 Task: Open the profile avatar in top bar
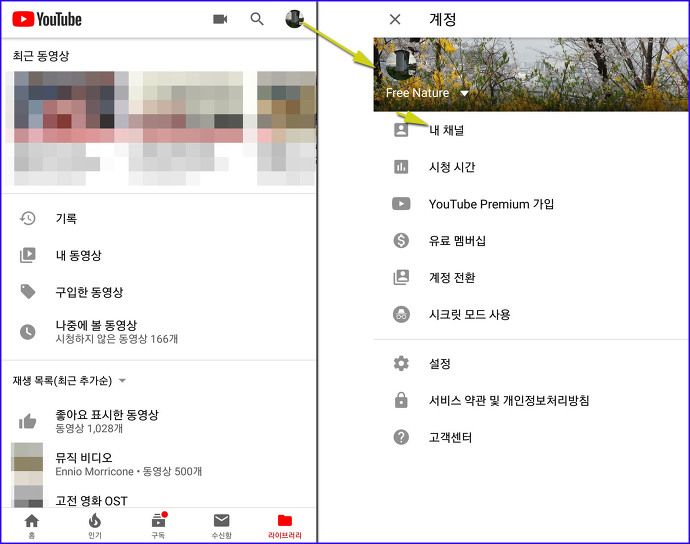294,19
